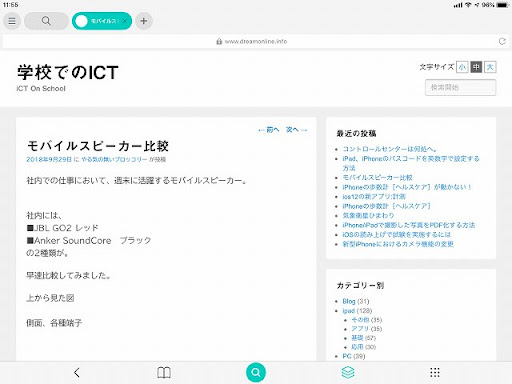Click the 検索開始 search field
Screen dimensions: 512x384
pyautogui.click(x=460, y=88)
